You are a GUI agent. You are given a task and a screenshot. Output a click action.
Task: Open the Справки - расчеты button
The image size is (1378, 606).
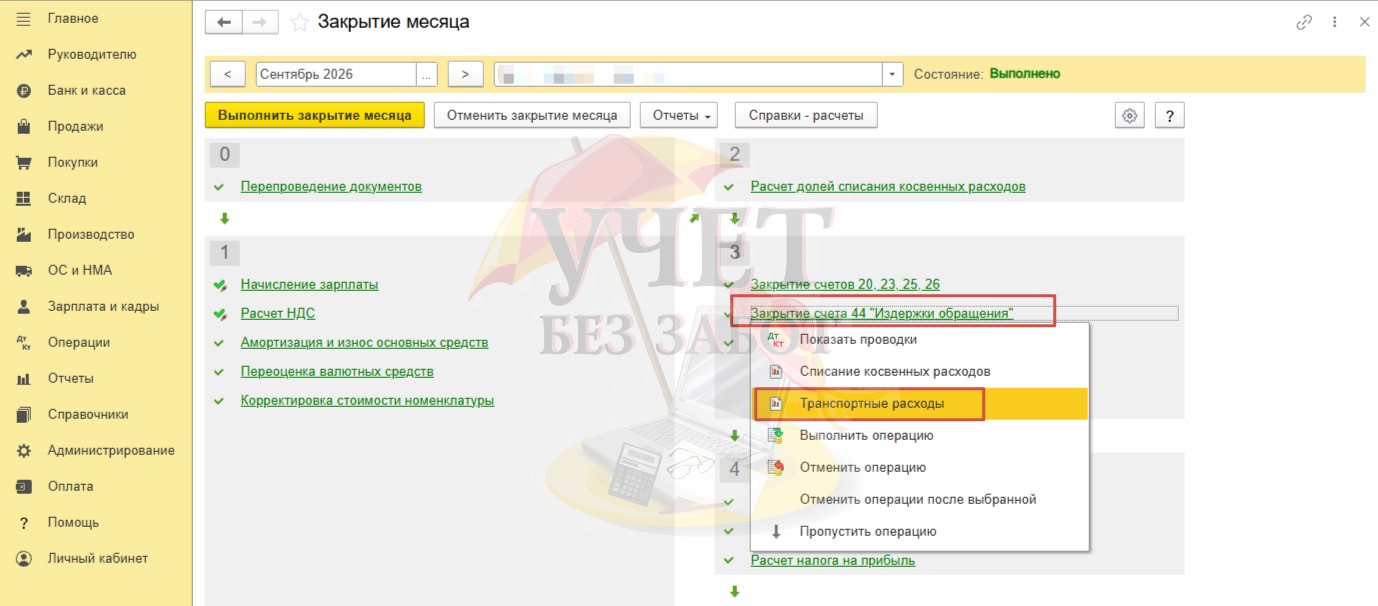point(806,116)
